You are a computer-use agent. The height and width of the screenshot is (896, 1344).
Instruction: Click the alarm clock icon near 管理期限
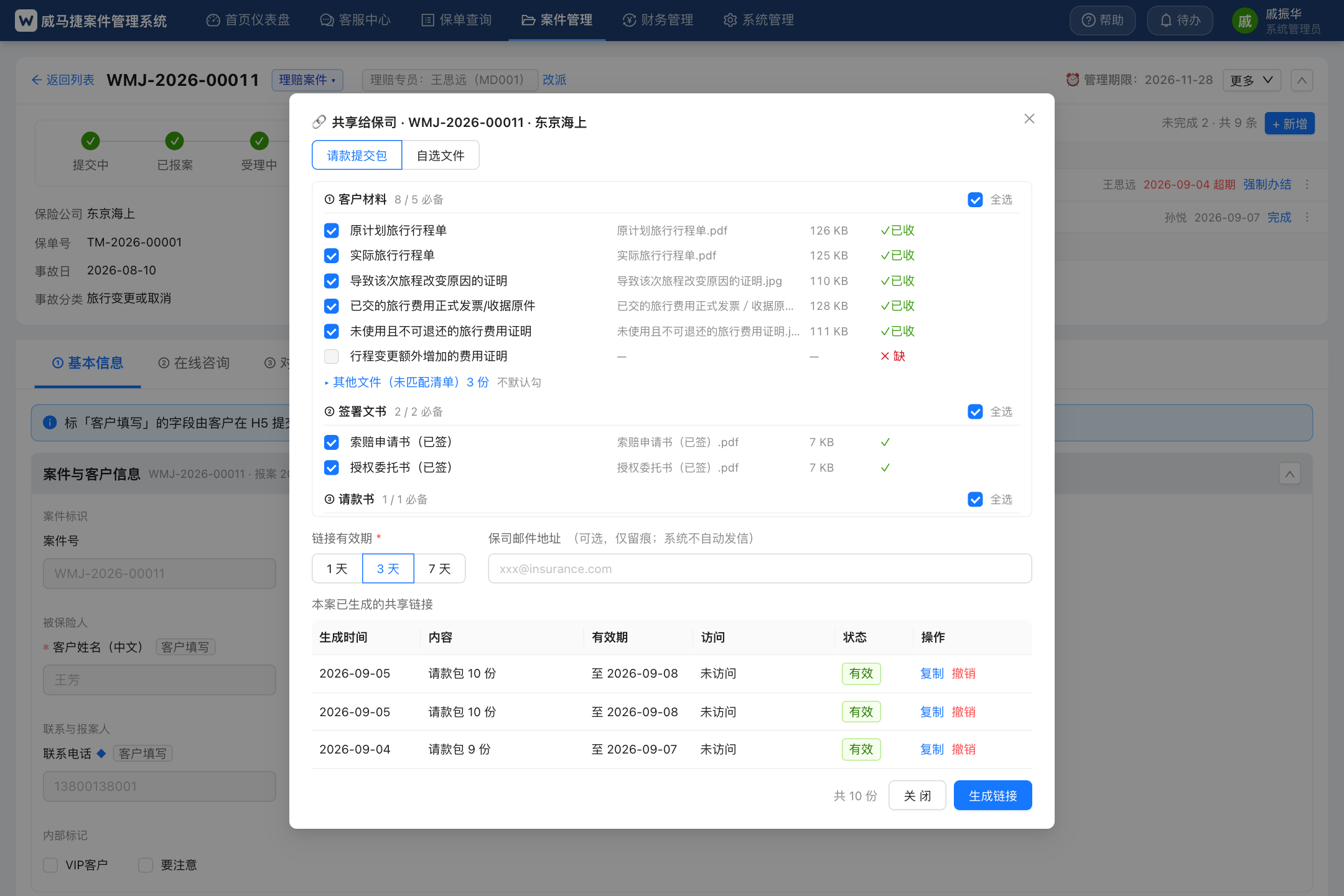pos(1073,80)
